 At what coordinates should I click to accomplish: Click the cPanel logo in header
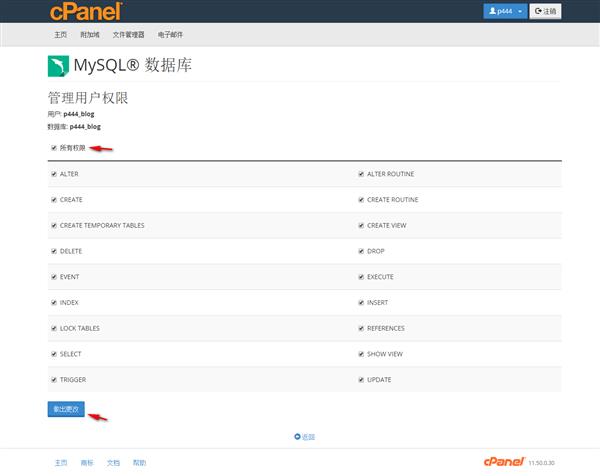click(x=86, y=11)
